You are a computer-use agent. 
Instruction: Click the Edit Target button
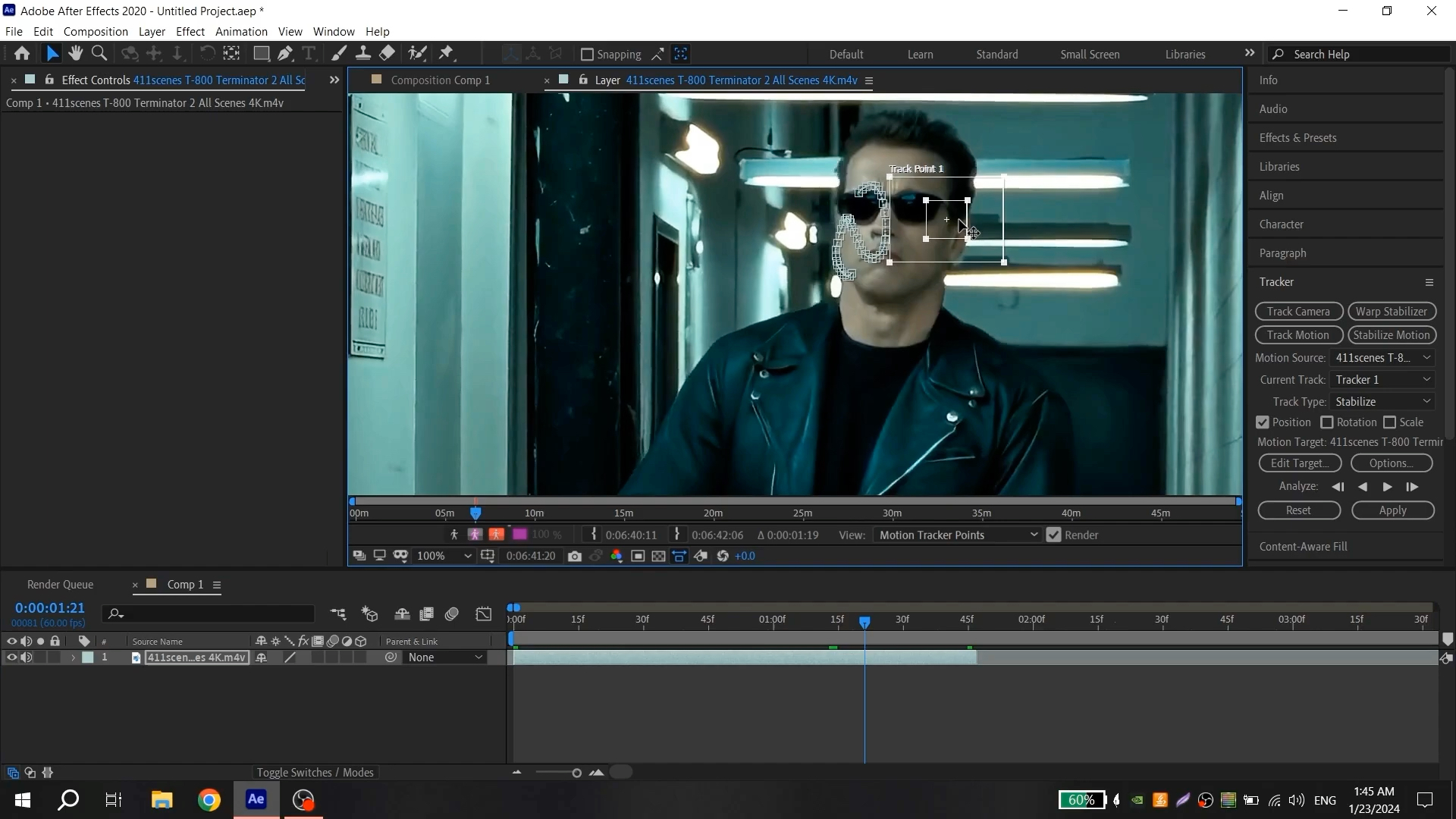coord(1300,463)
